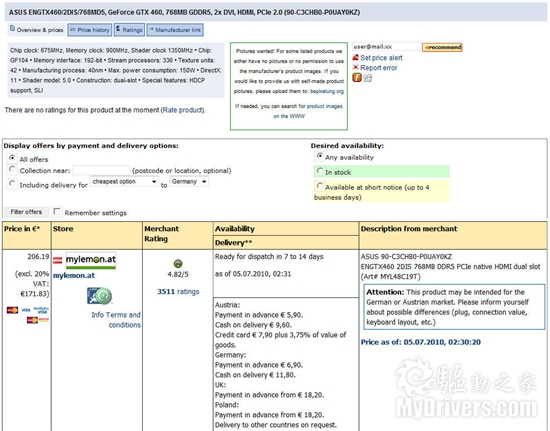Image resolution: width=550 pixels, height=431 pixels.
Task: Choose the Collection near radio button
Action: [x=12, y=169]
